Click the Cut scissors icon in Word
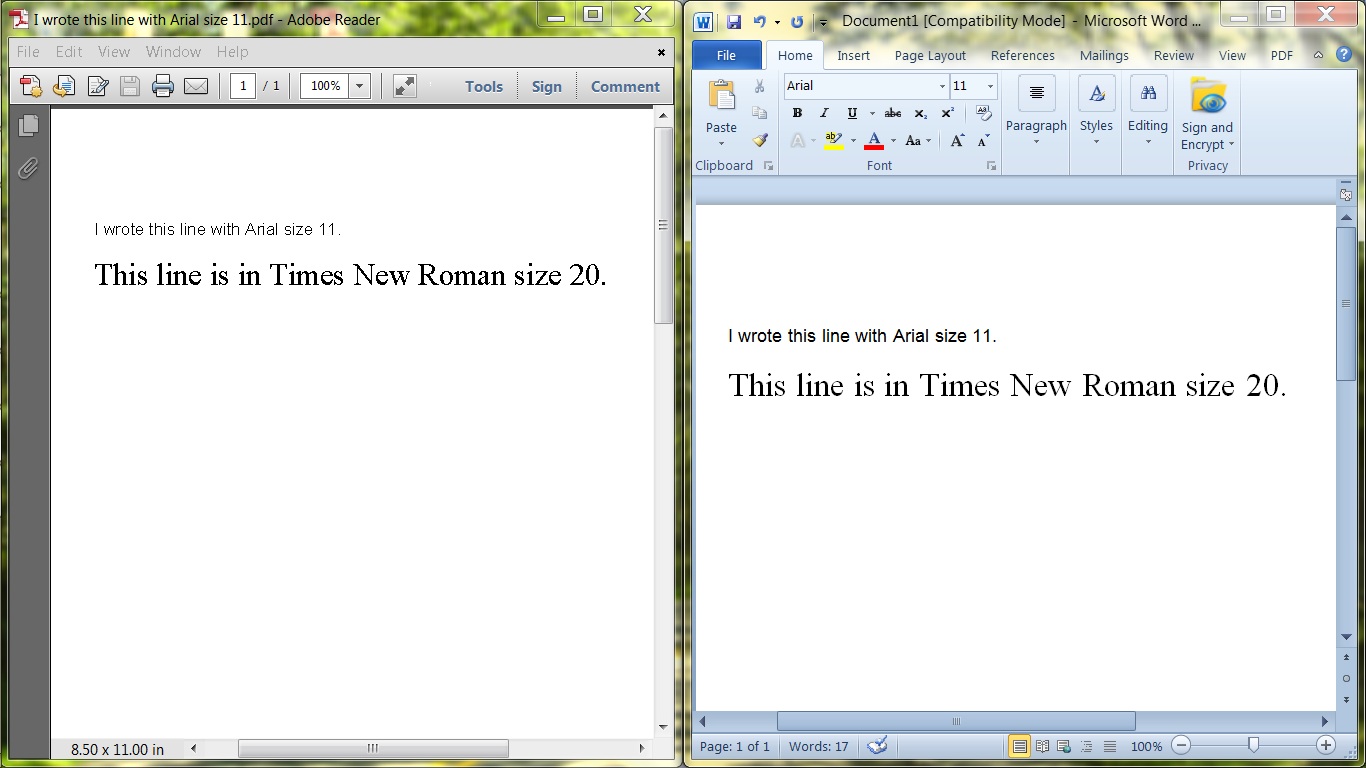The image size is (1366, 768). (760, 87)
